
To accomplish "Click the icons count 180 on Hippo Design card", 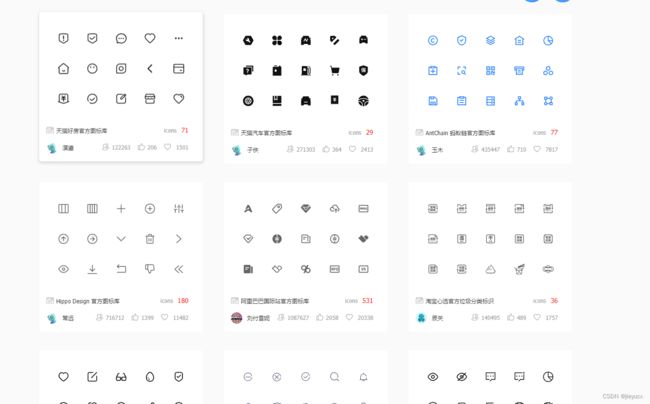I will 183,300.
